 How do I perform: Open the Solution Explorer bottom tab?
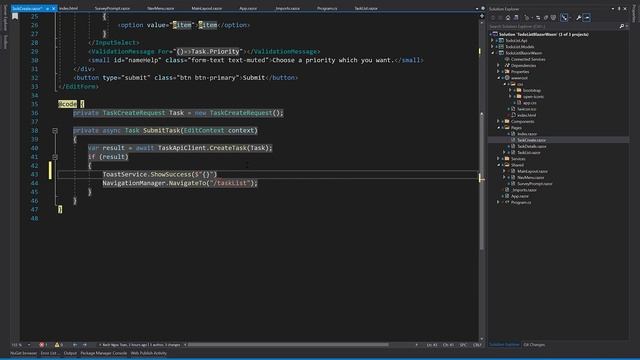[504, 345]
